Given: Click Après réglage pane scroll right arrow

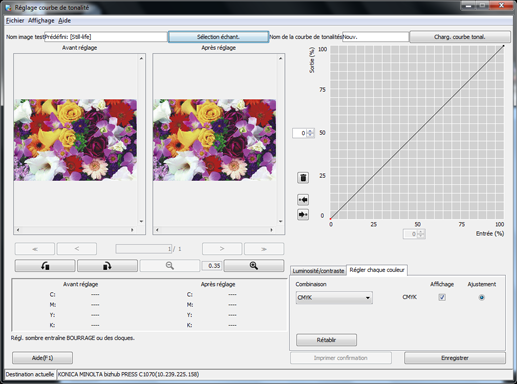Looking at the screenshot, I should tap(271, 230).
